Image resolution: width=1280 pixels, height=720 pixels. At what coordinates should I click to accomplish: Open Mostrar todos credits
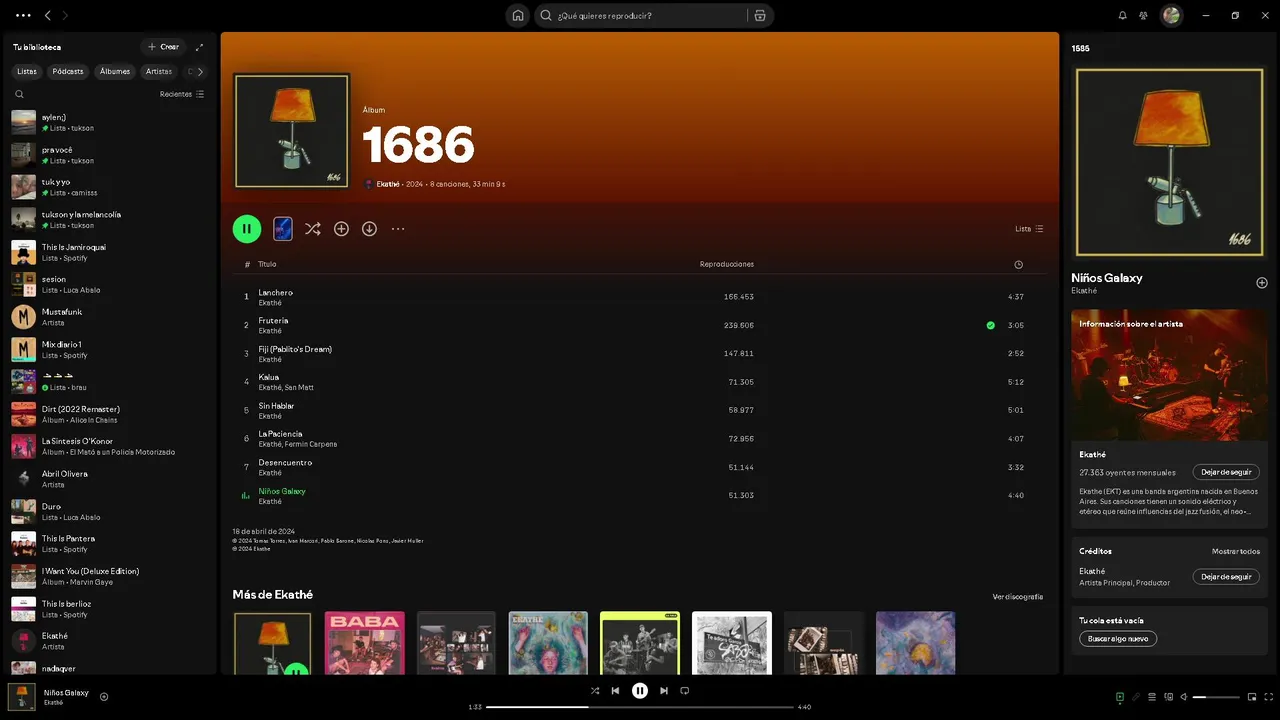click(1236, 551)
